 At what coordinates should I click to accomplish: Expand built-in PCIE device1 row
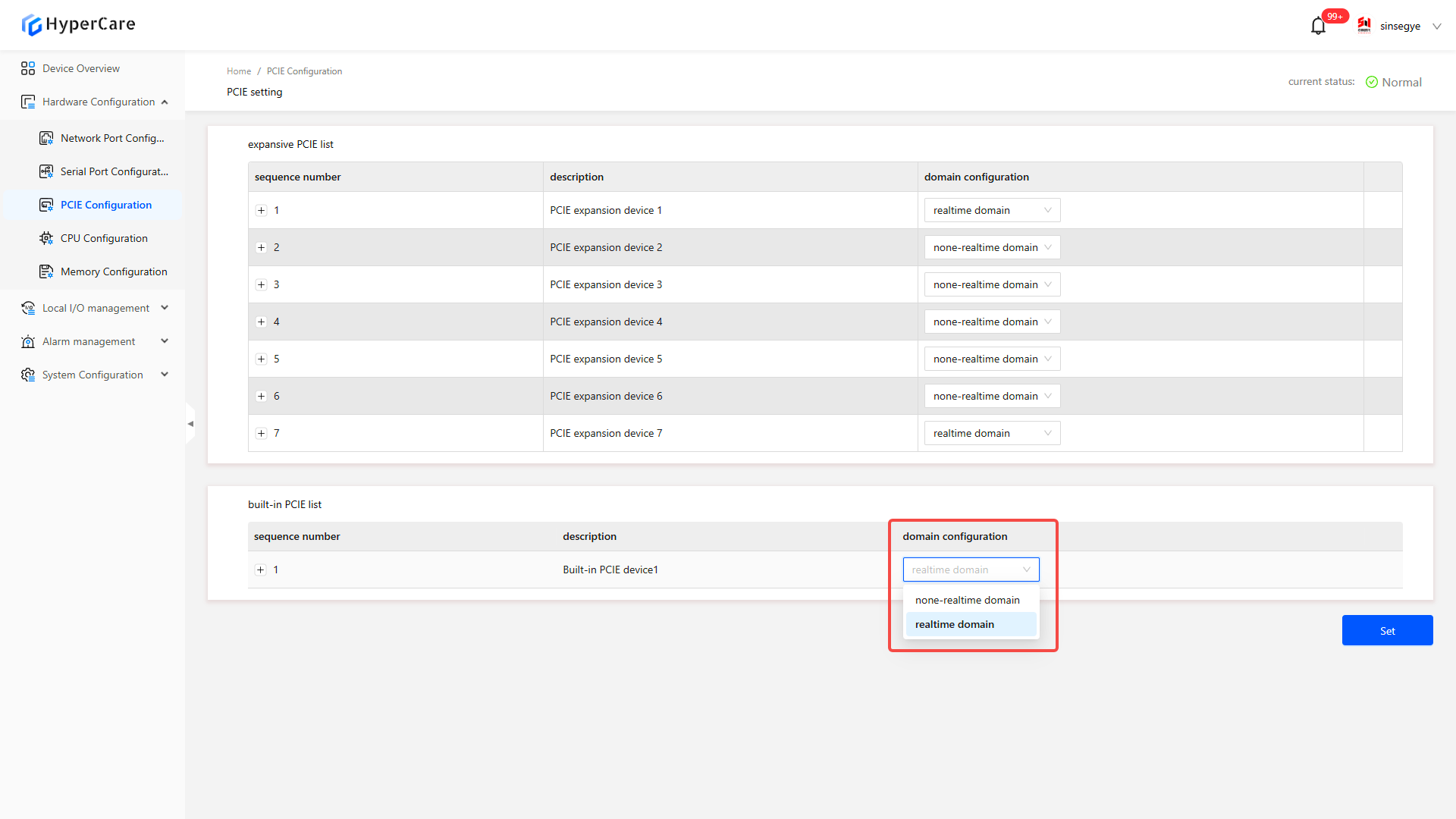pos(261,570)
